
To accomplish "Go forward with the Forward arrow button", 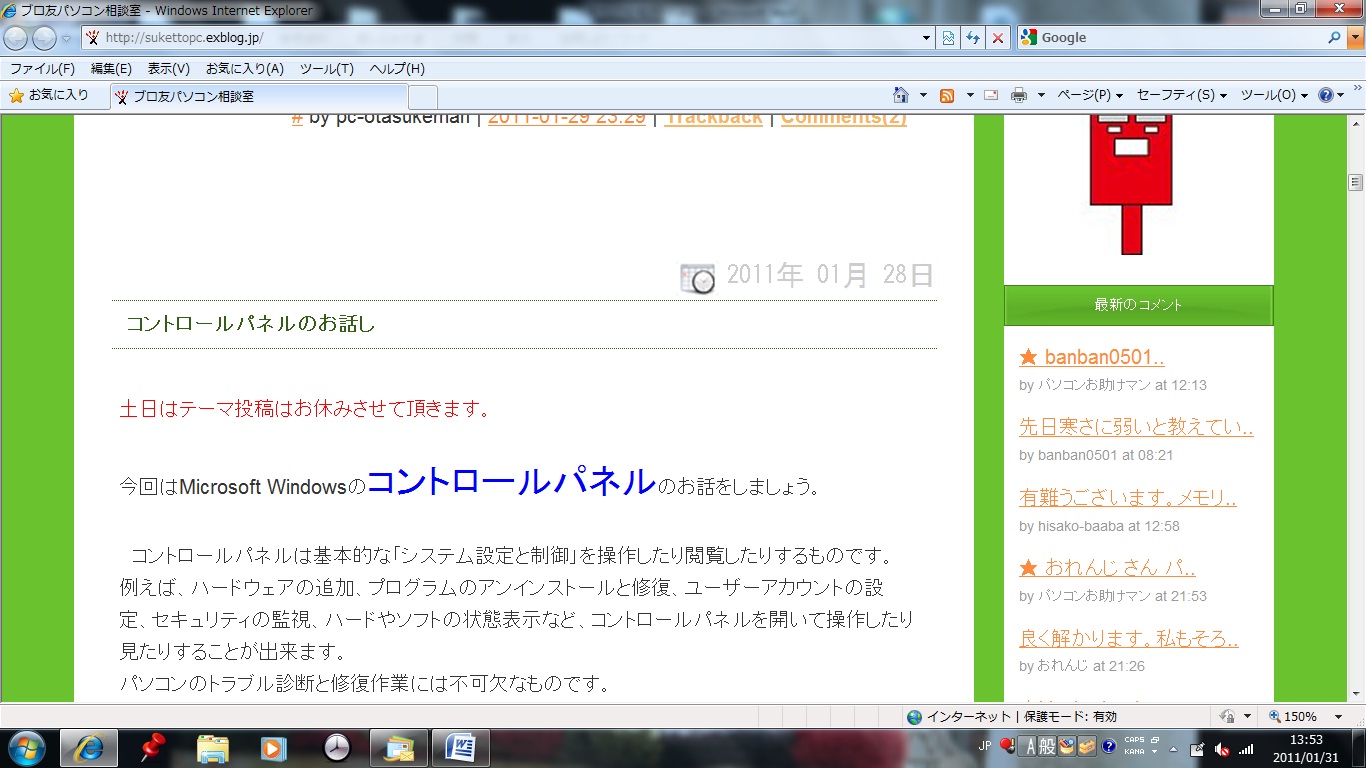I will (44, 38).
